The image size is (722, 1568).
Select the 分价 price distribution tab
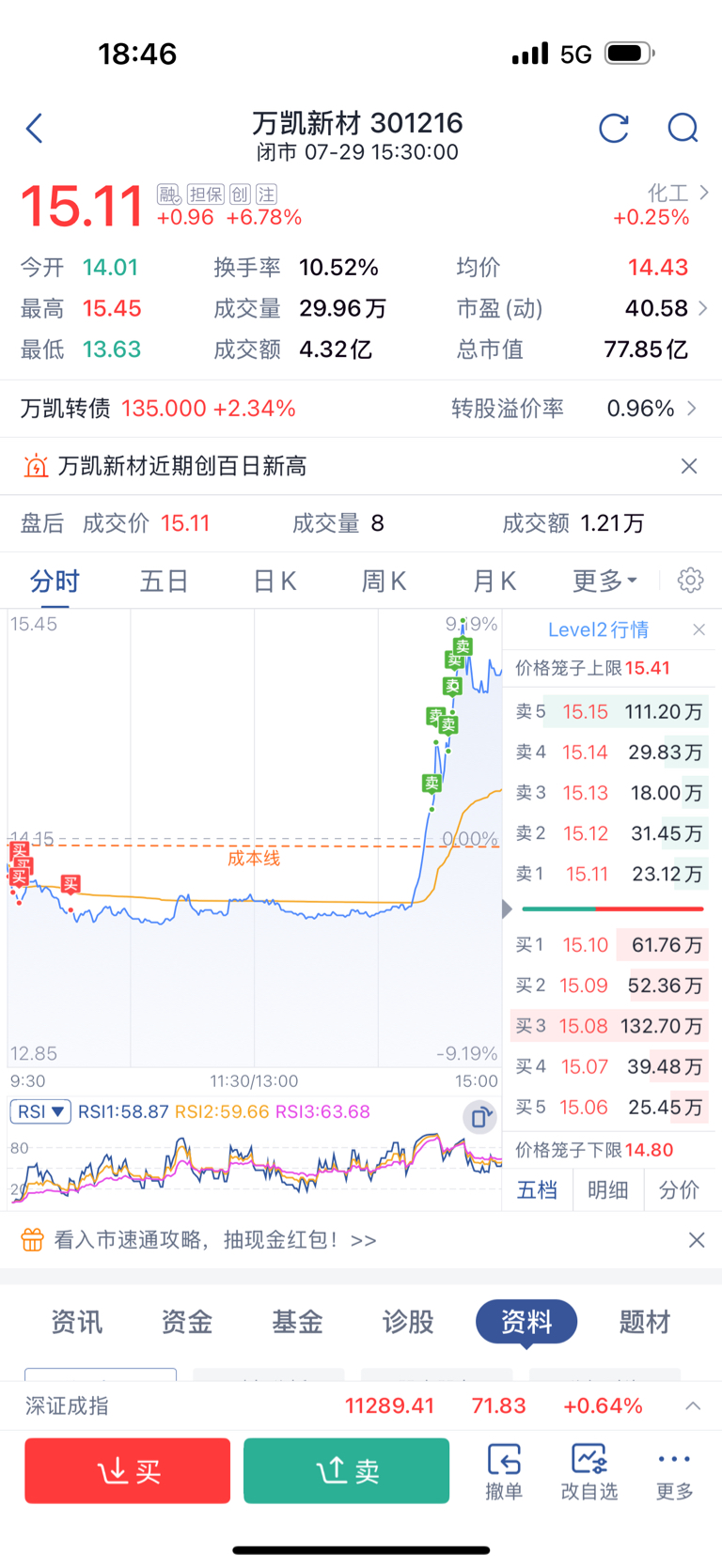pos(679,1190)
